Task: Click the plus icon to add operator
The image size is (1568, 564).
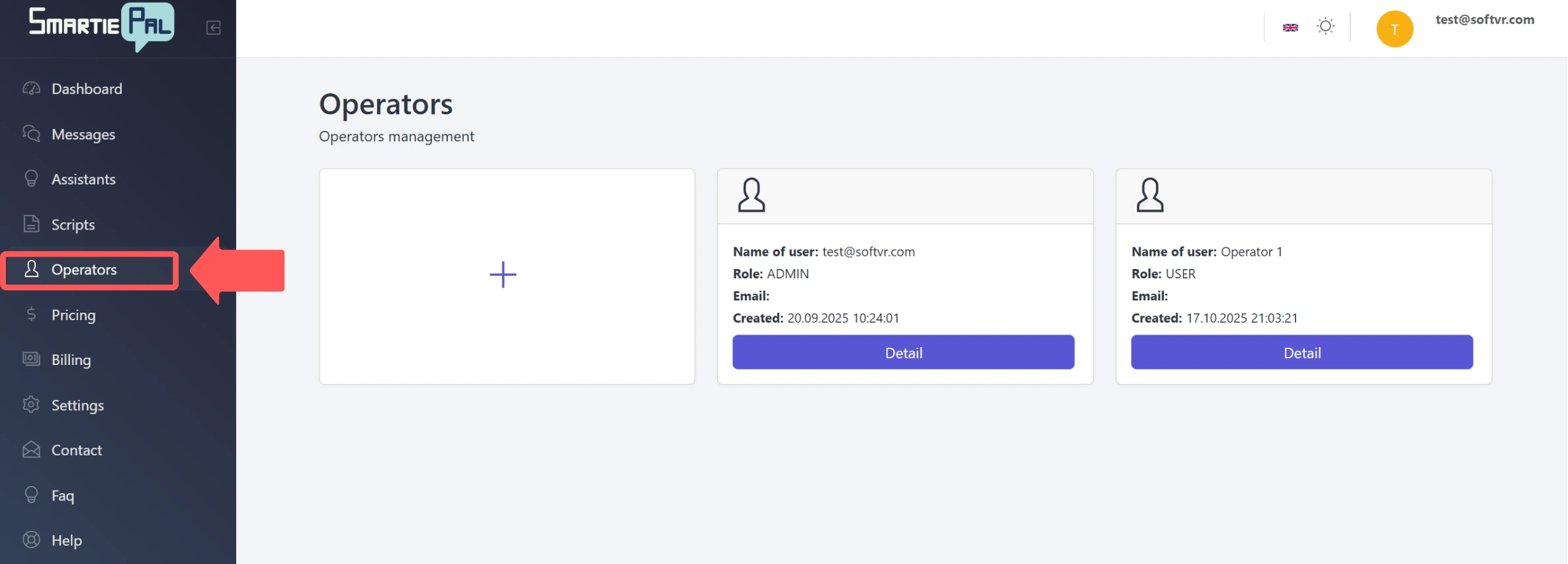Action: pyautogui.click(x=503, y=275)
